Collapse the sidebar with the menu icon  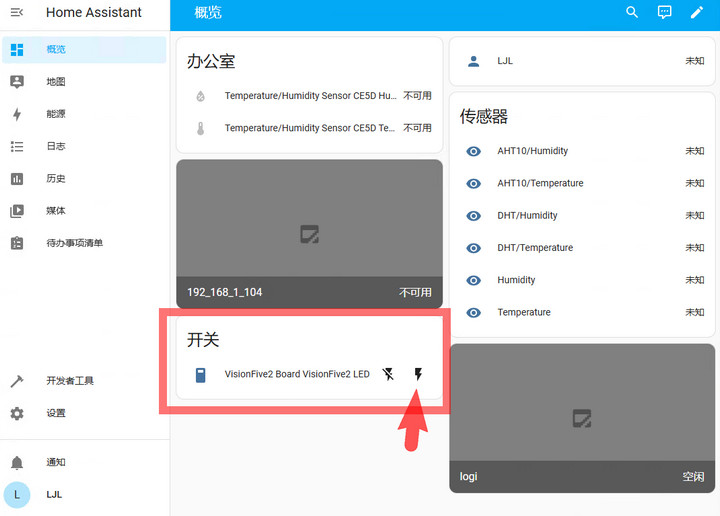point(17,12)
